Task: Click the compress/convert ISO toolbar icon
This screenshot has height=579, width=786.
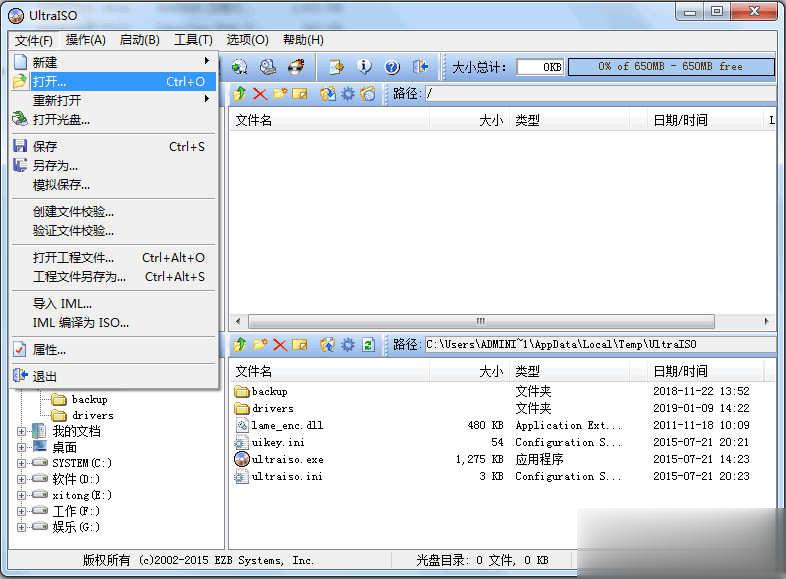Action: tap(336, 67)
